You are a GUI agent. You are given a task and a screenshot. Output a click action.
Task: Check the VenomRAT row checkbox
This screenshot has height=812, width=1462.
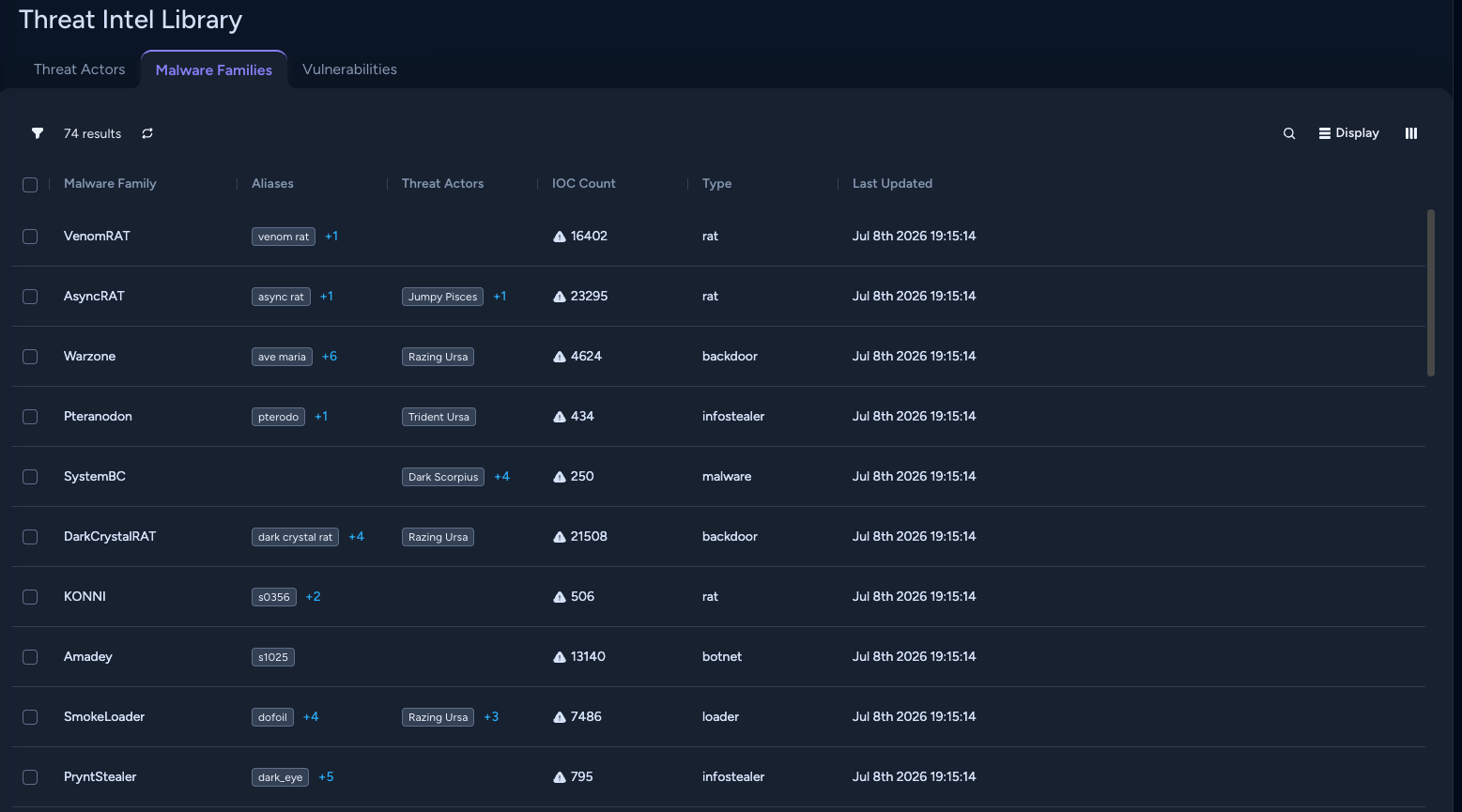click(x=30, y=237)
